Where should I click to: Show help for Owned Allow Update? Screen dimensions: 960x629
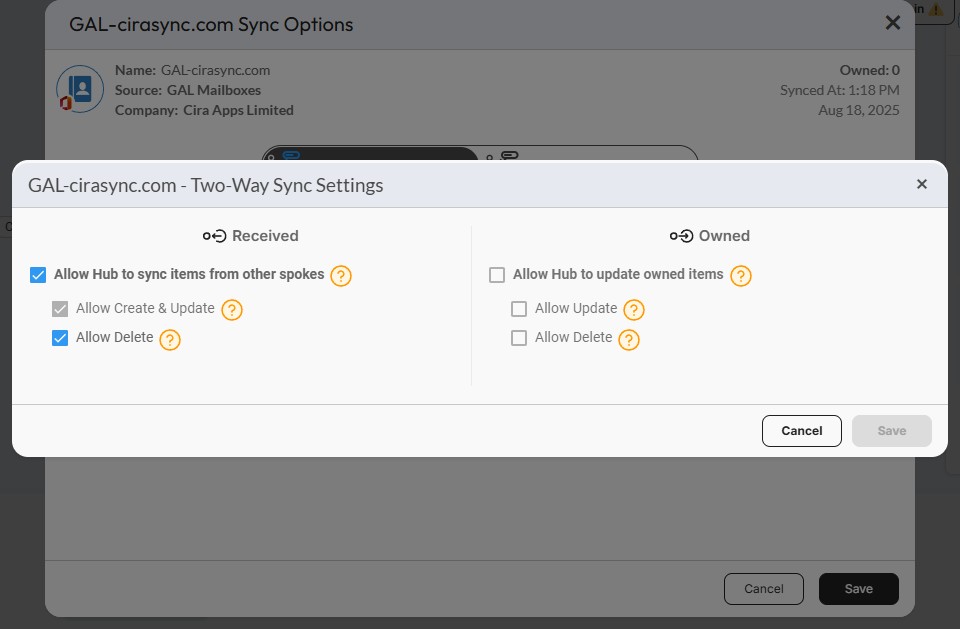point(634,310)
